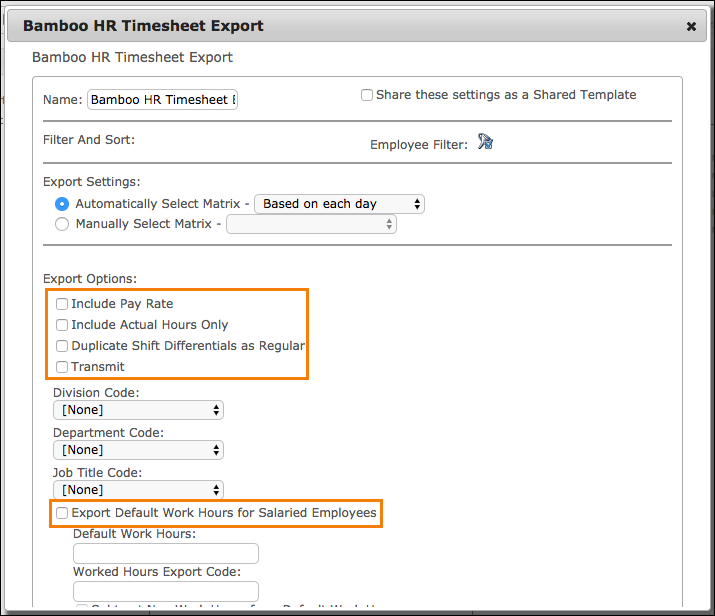Enable Include Pay Rate checkbox

(62, 304)
